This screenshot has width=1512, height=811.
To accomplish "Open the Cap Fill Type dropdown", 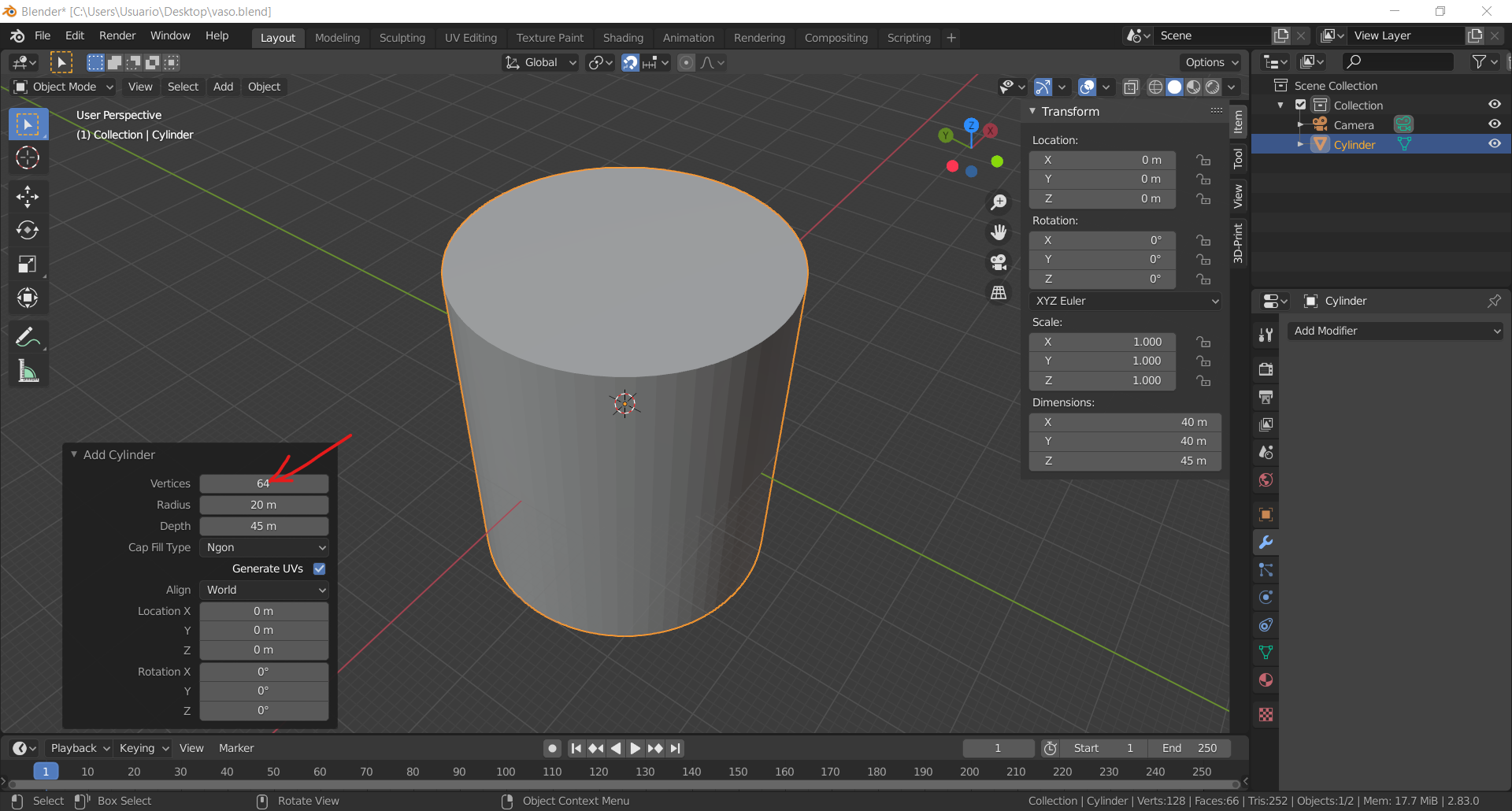I will pyautogui.click(x=264, y=547).
